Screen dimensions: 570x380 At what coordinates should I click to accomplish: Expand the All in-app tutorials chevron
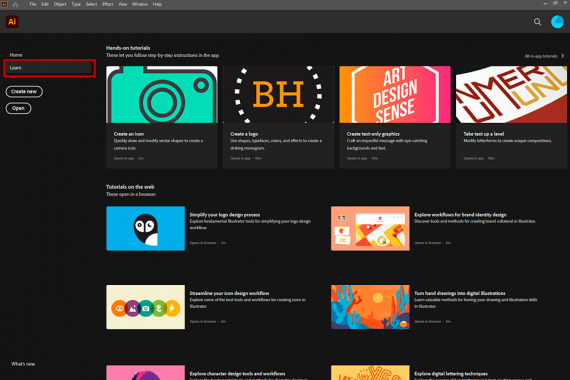coord(563,56)
